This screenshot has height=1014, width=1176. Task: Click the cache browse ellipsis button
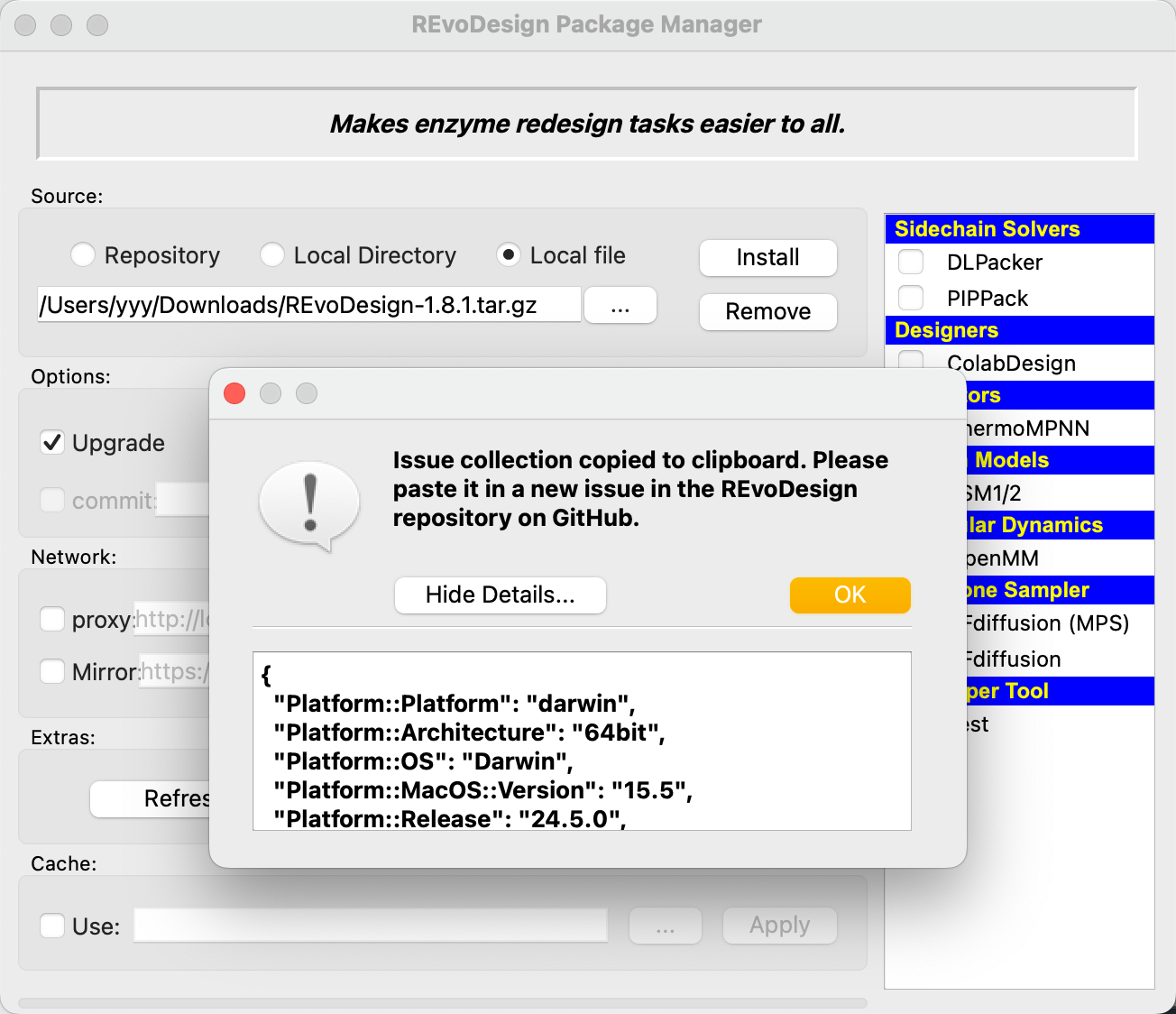pyautogui.click(x=666, y=926)
